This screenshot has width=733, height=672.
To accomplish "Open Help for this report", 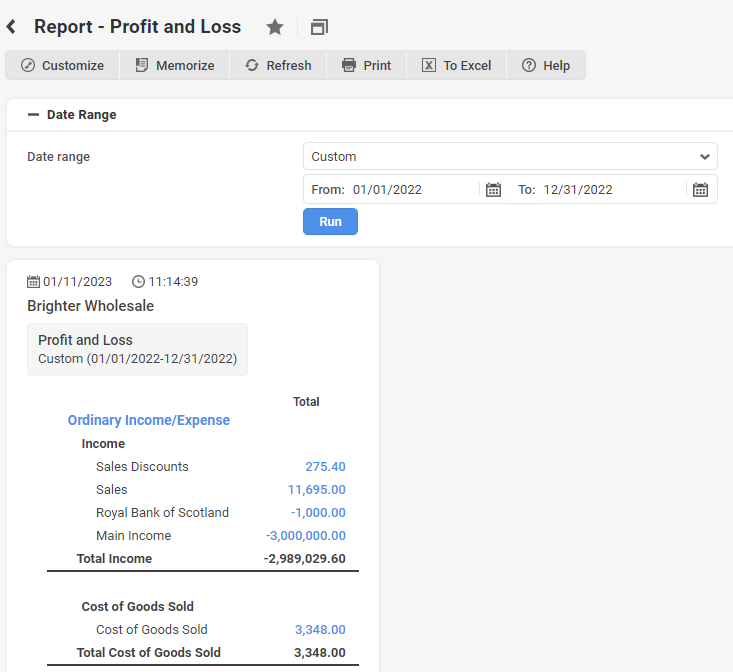I will [546, 65].
